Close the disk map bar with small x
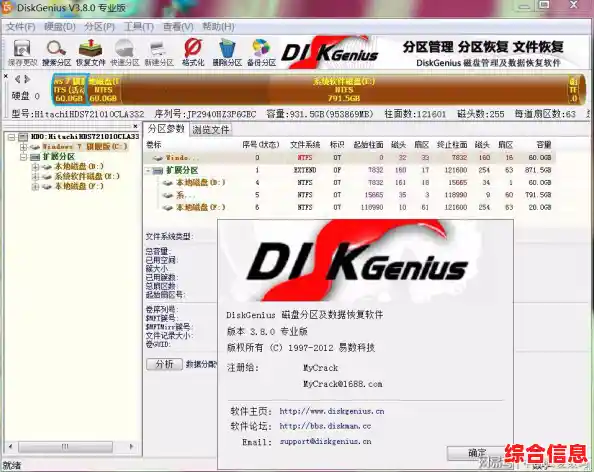594x472 pixels. (x=6, y=77)
